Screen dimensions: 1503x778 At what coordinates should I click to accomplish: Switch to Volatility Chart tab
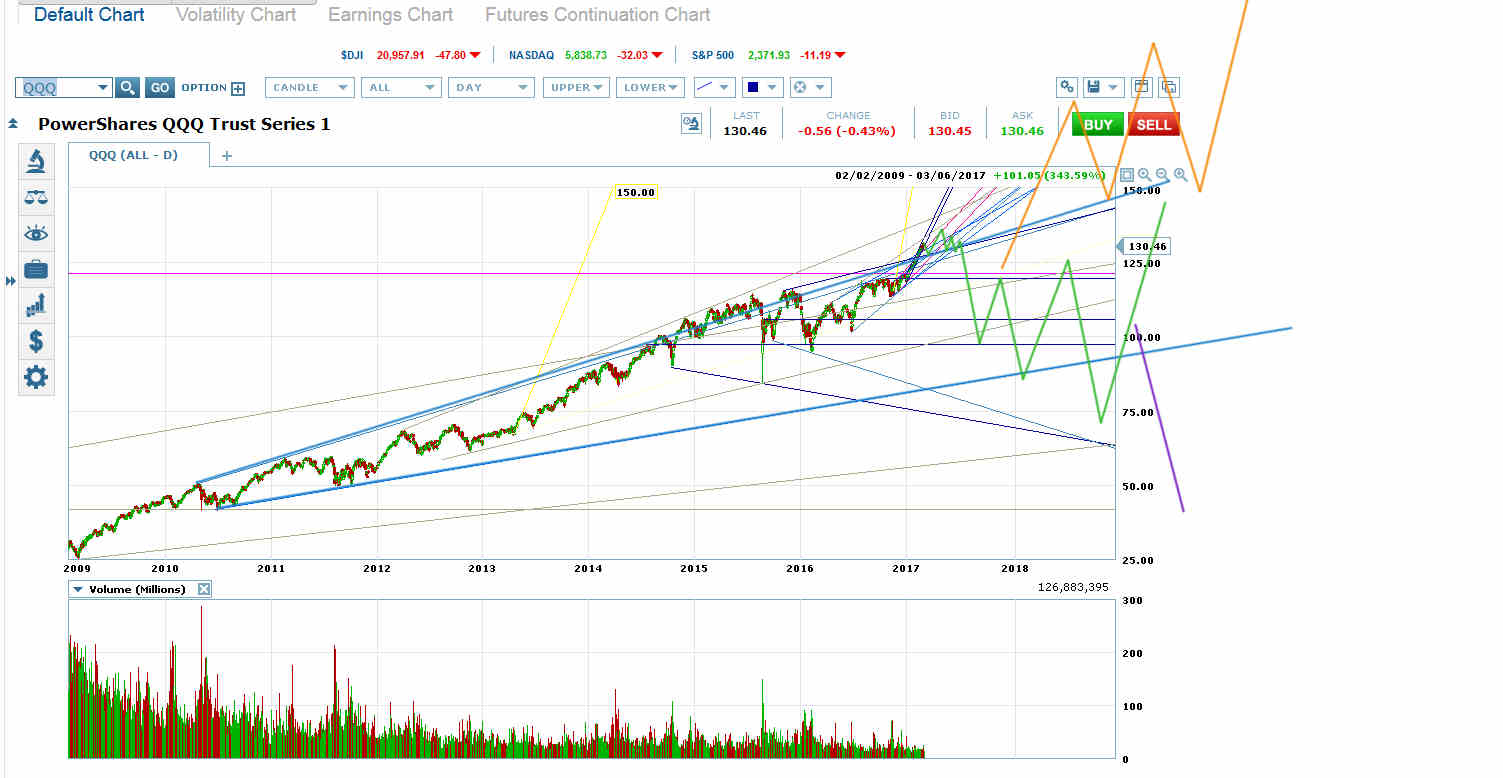[x=236, y=15]
